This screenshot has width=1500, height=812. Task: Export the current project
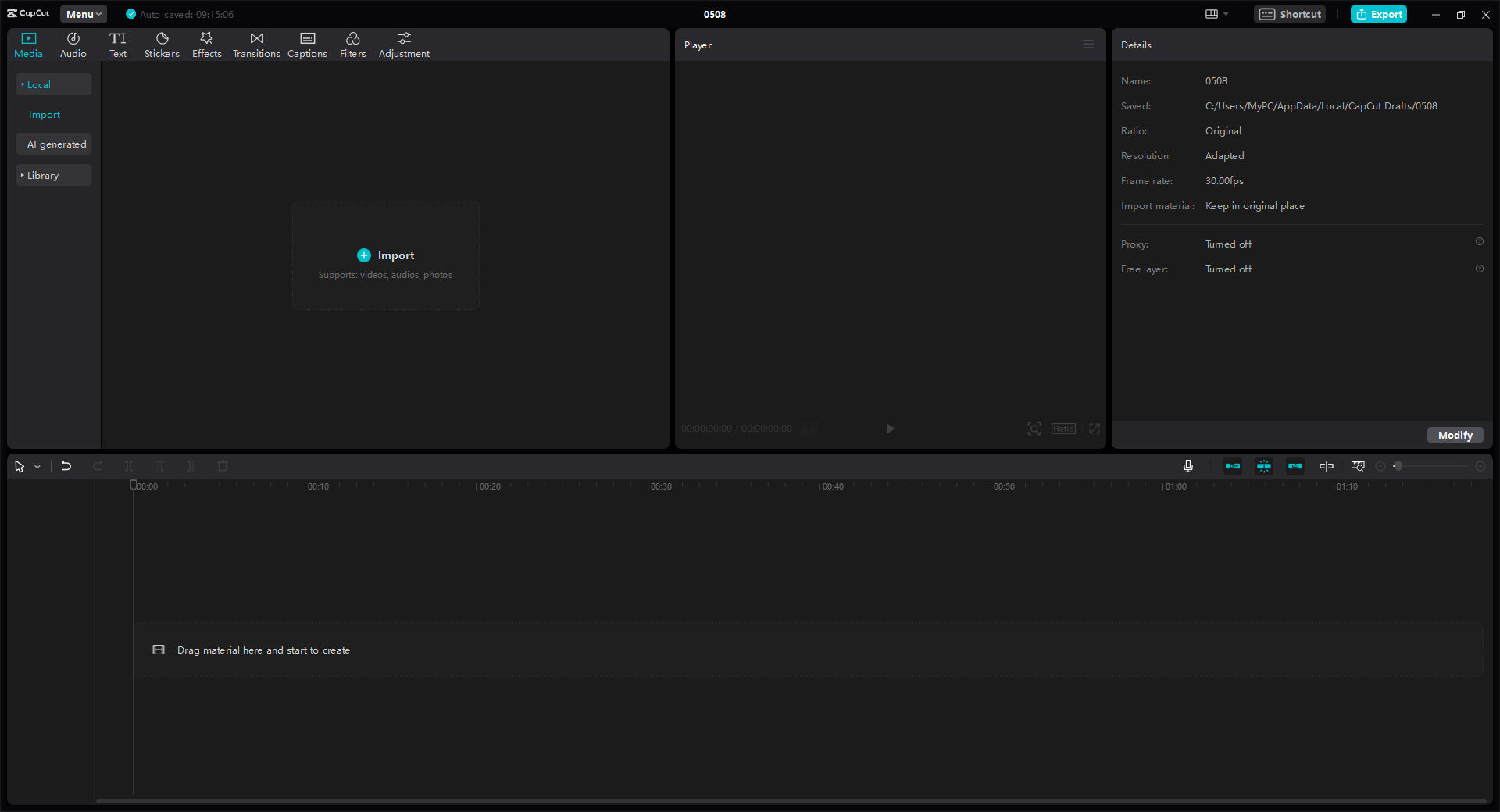click(1378, 14)
